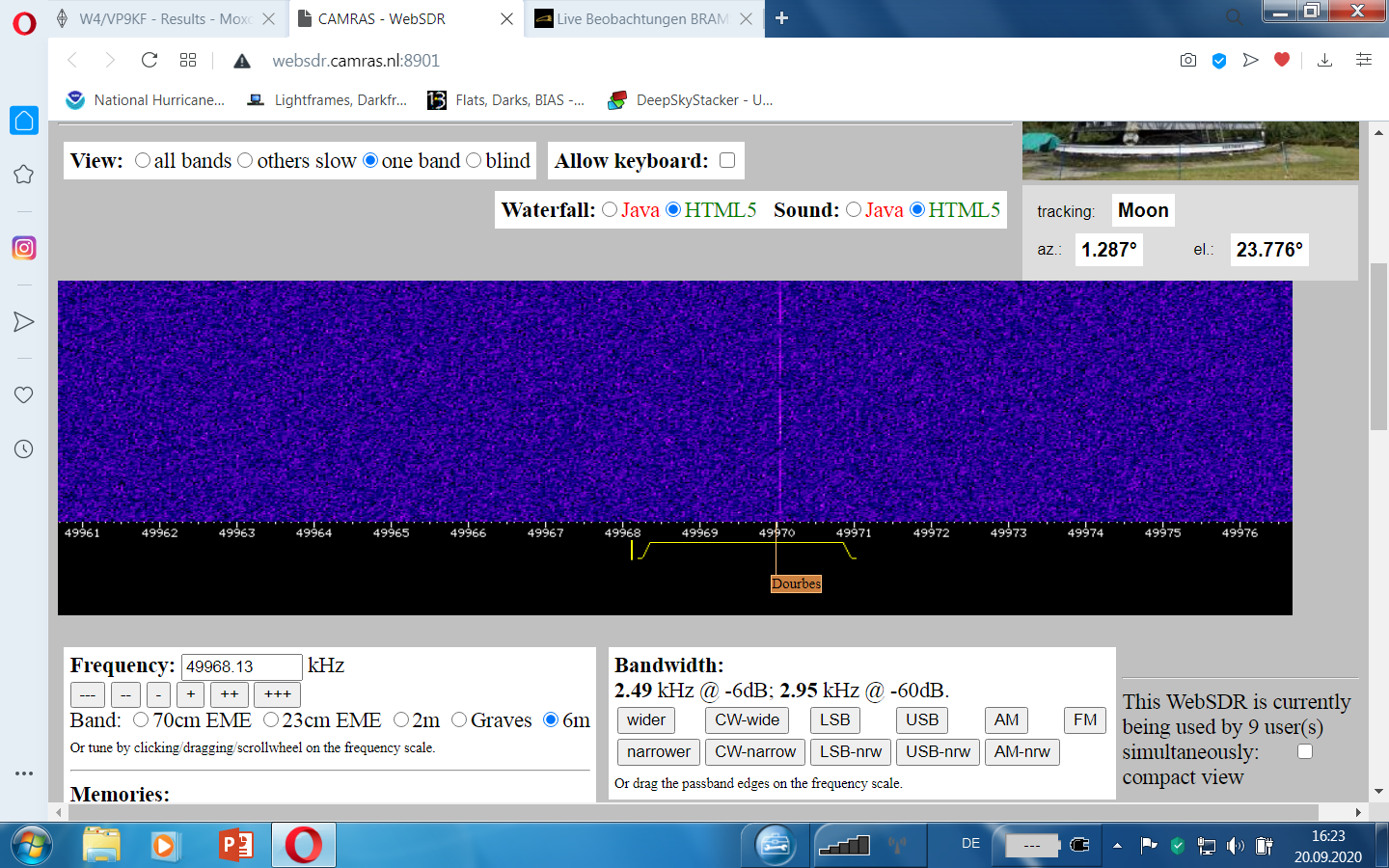
Task: Open media player taskbar icon
Action: coord(165,846)
